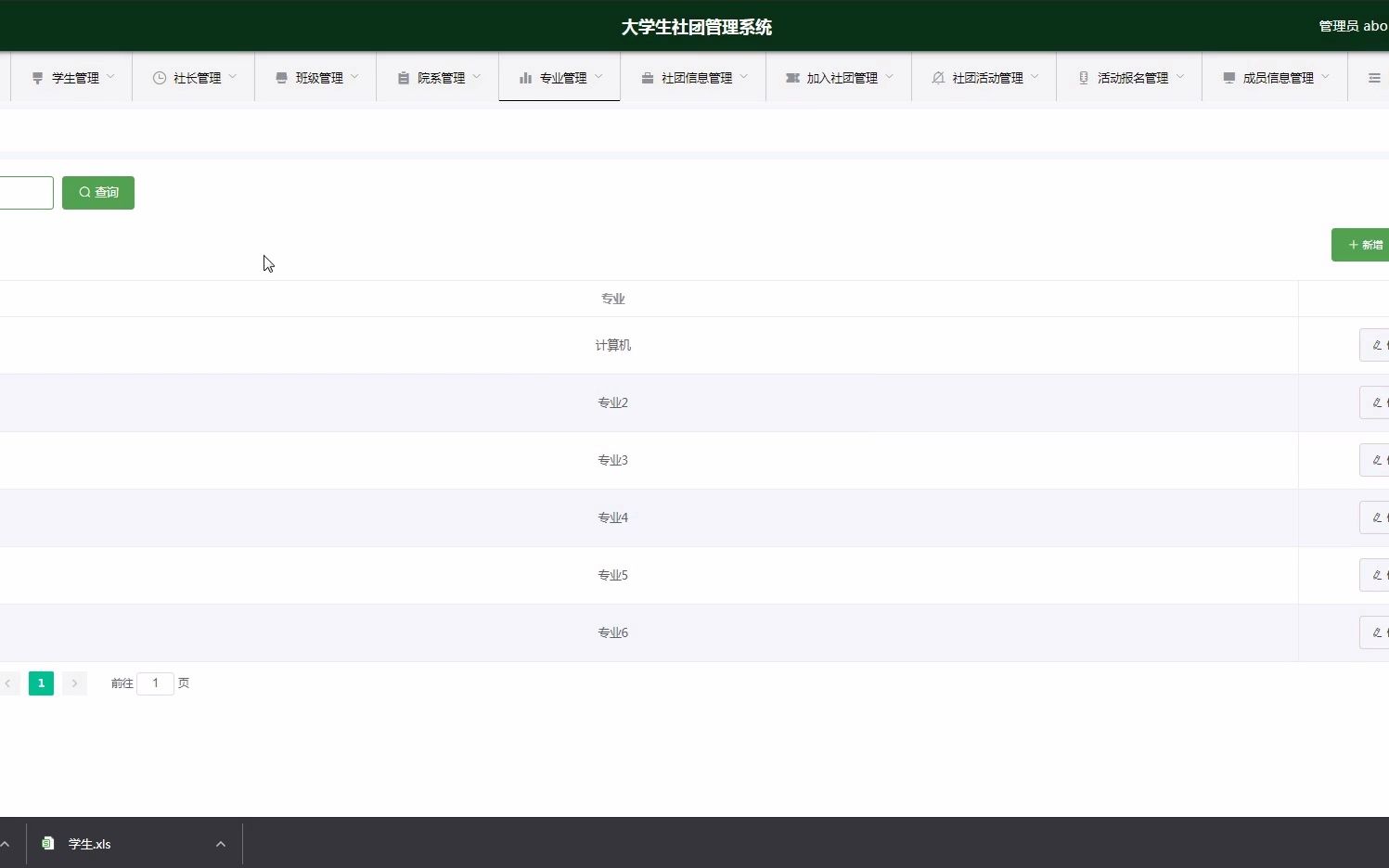Expand the 加入社团管理 dropdown arrow
This screenshot has width=1389, height=868.
pos(889,76)
